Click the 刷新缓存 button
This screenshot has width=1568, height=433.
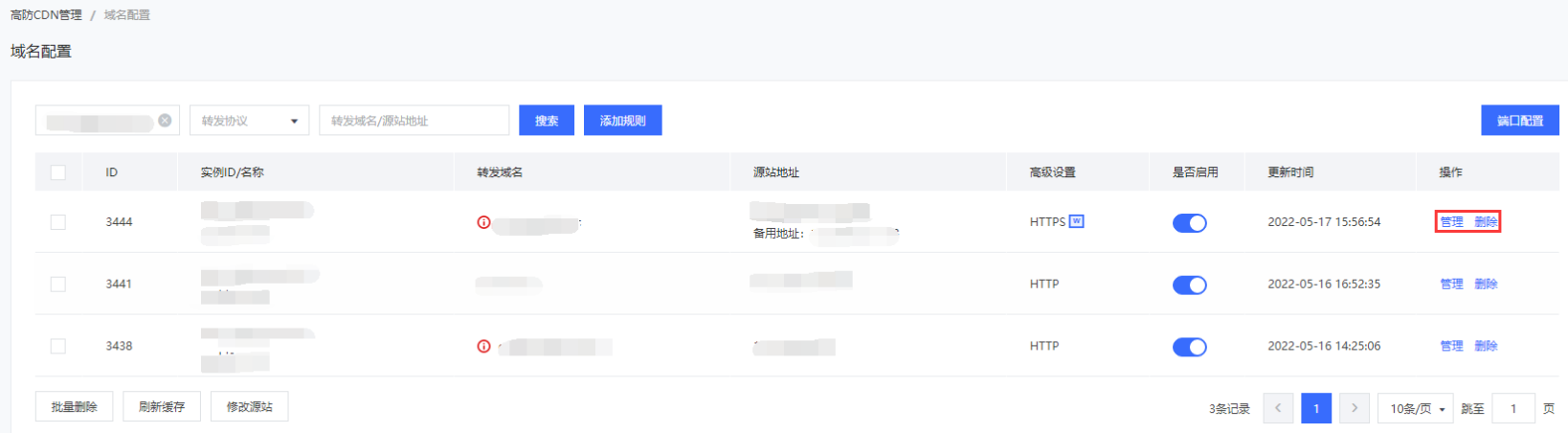162,407
